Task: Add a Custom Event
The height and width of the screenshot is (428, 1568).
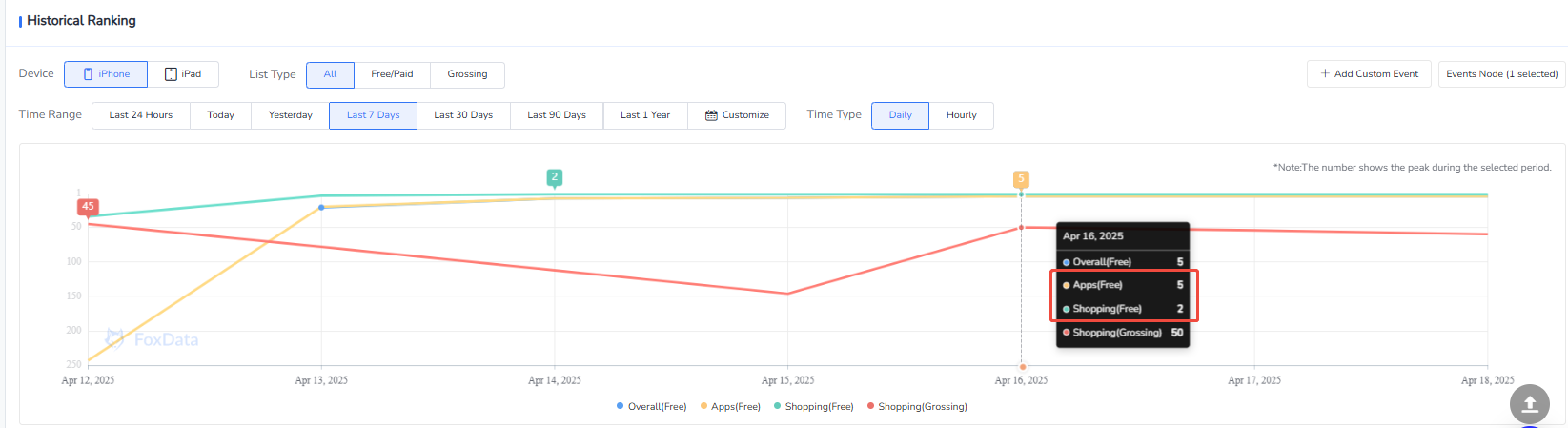Action: [x=1369, y=74]
